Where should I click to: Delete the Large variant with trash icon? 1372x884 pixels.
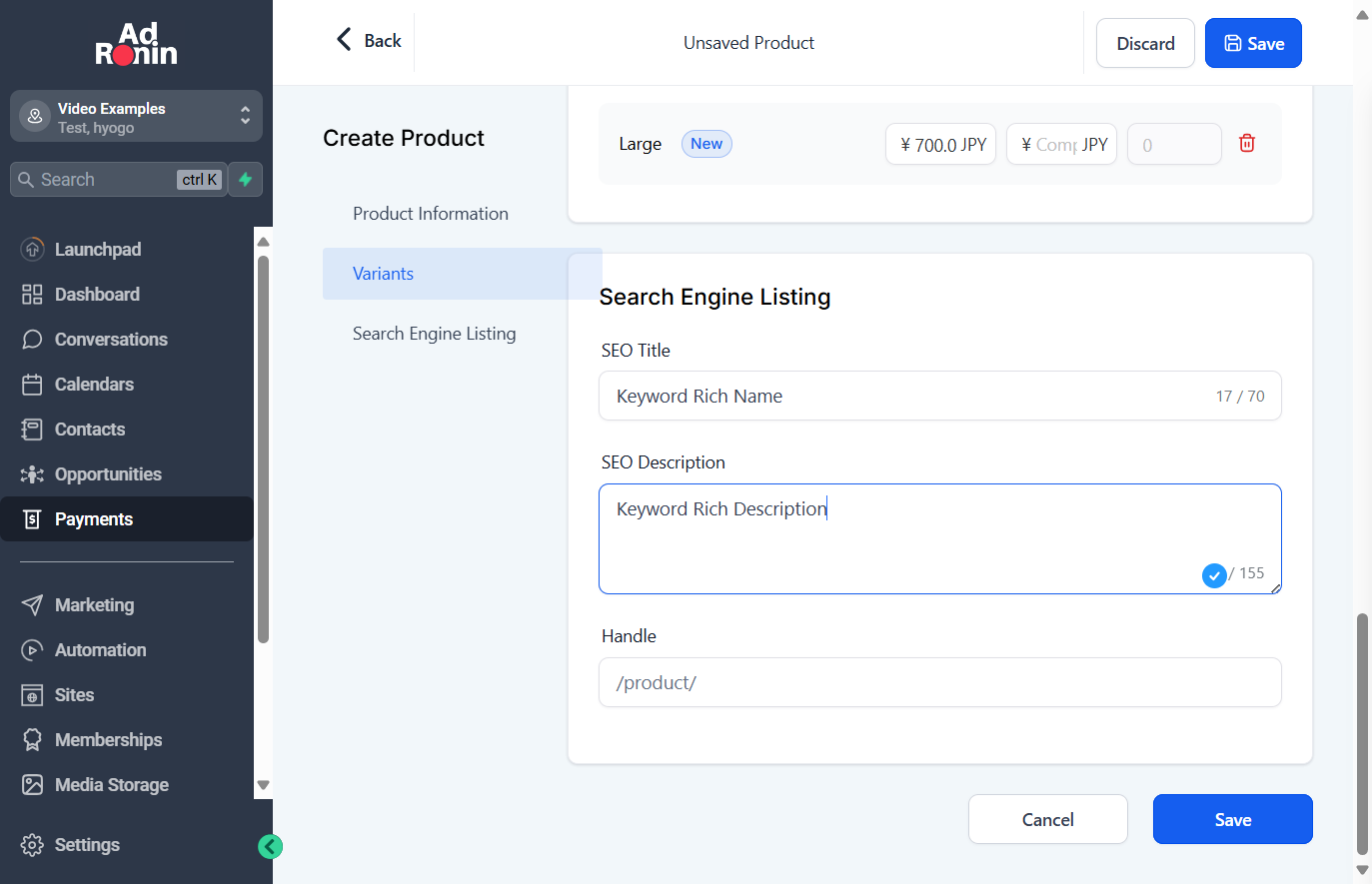1247,143
